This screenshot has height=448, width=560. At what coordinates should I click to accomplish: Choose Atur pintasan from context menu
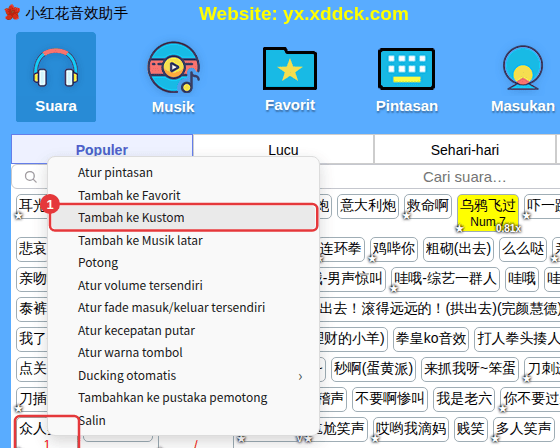tap(183, 173)
